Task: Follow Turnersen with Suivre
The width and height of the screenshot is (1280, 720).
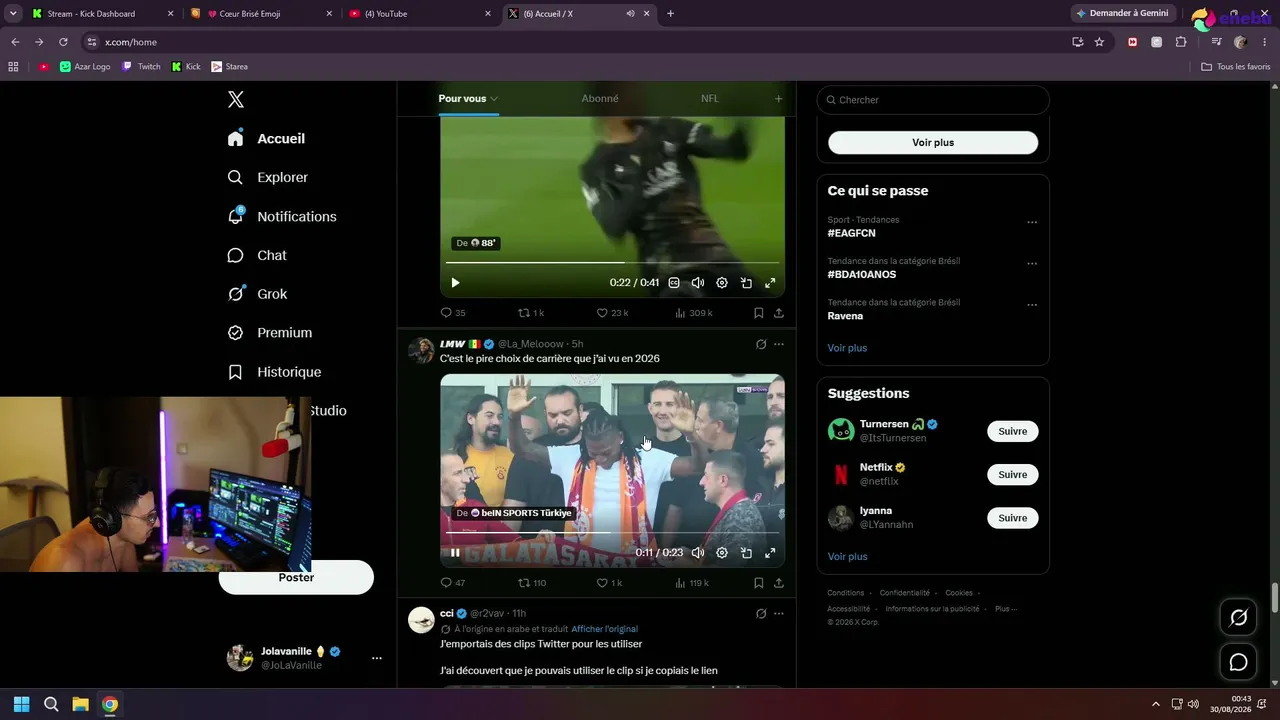Action: (x=1013, y=431)
